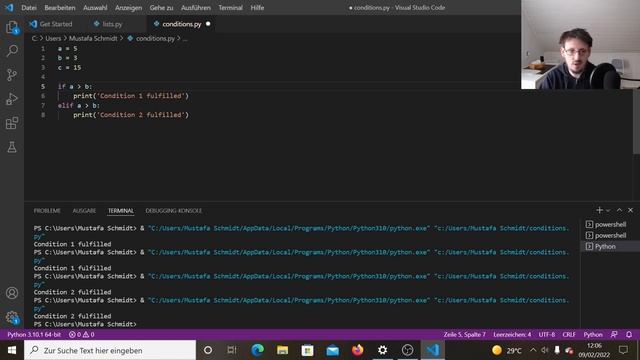Open errors and warnings status indicator
Image resolution: width=640 pixels, height=360 pixels.
click(x=81, y=334)
